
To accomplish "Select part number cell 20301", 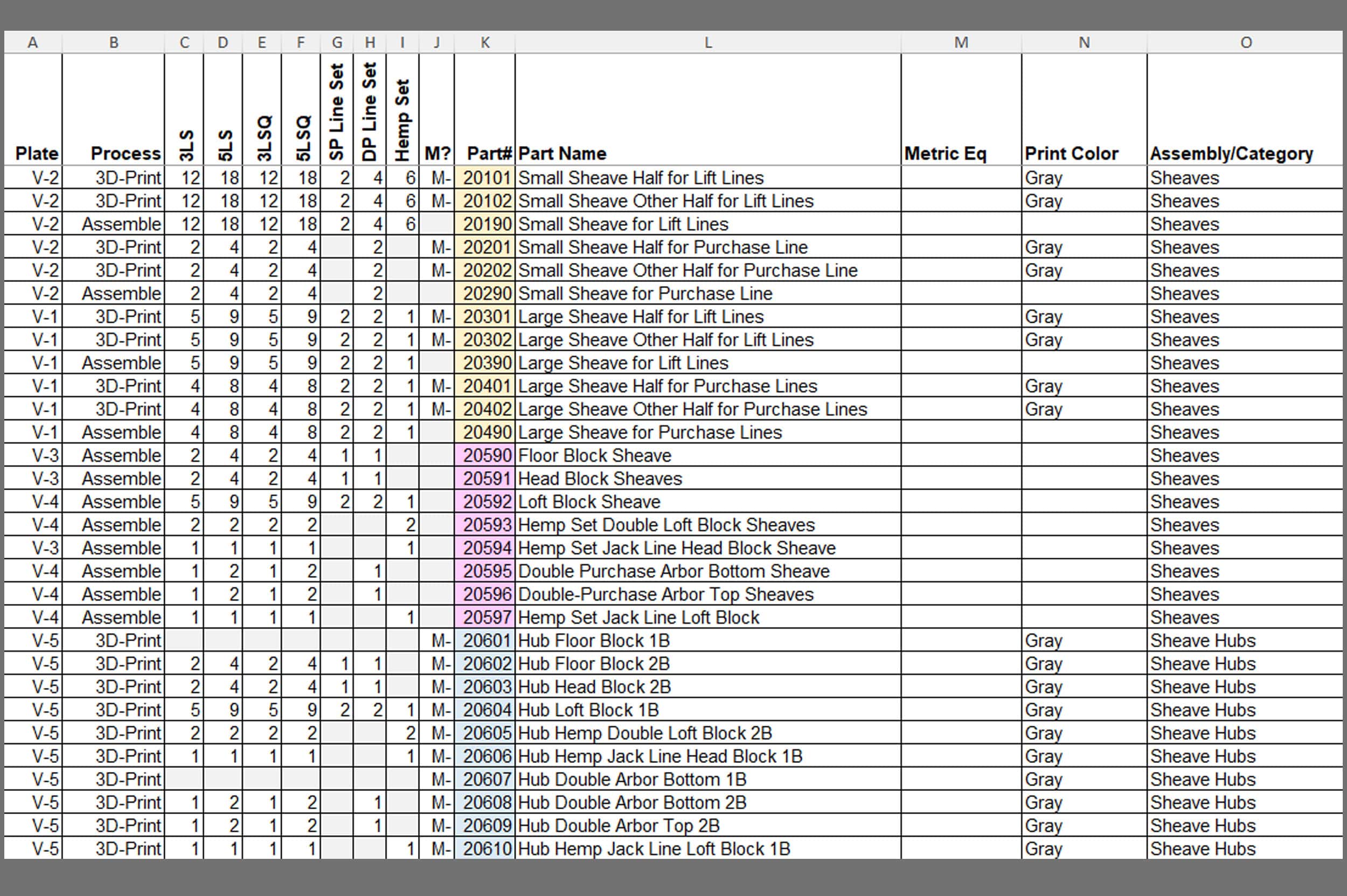I will tap(484, 317).
